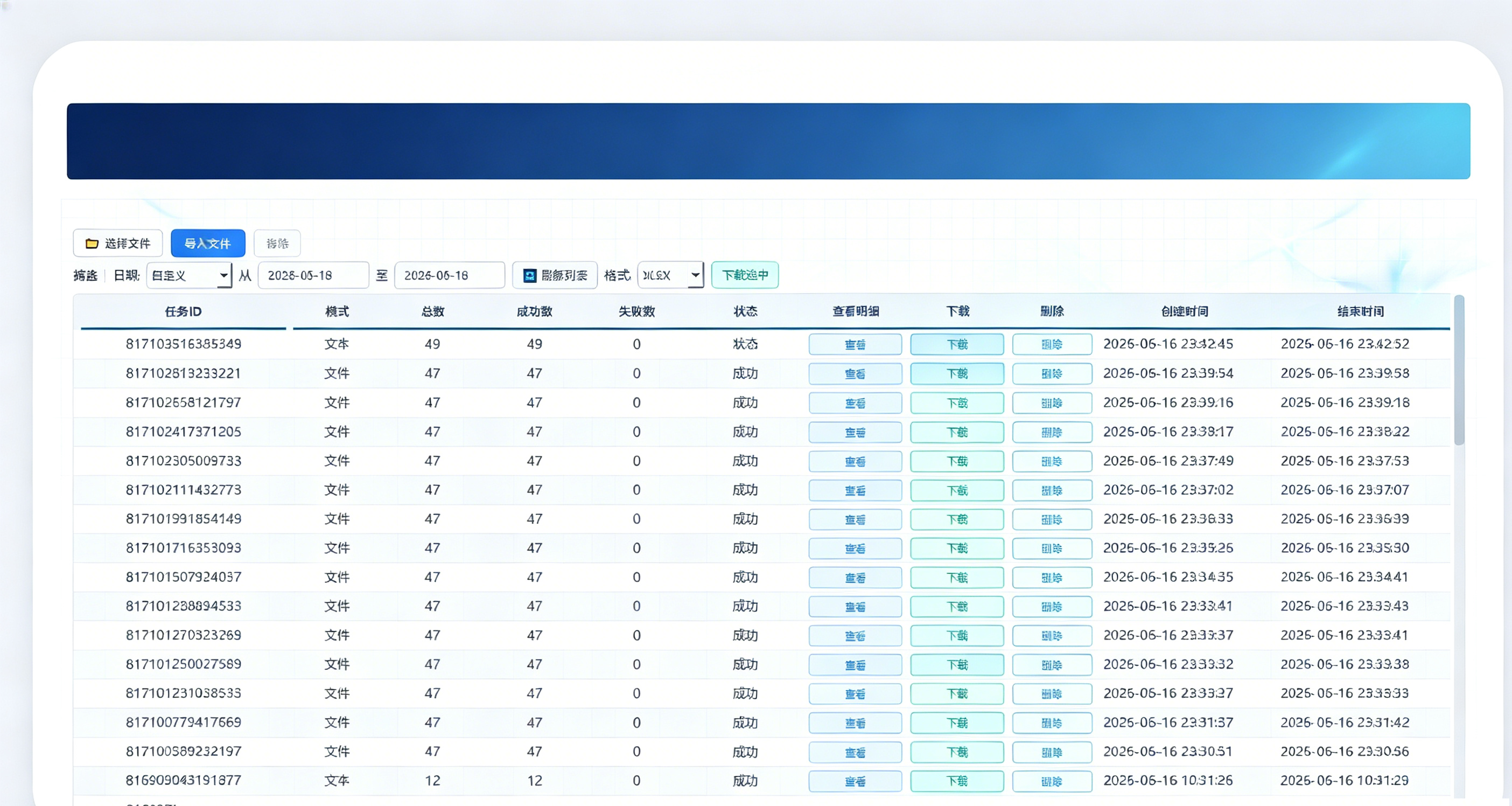Screen dimensions: 1512x806
Task: Sort by the 任务ID column header
Action: tap(183, 311)
